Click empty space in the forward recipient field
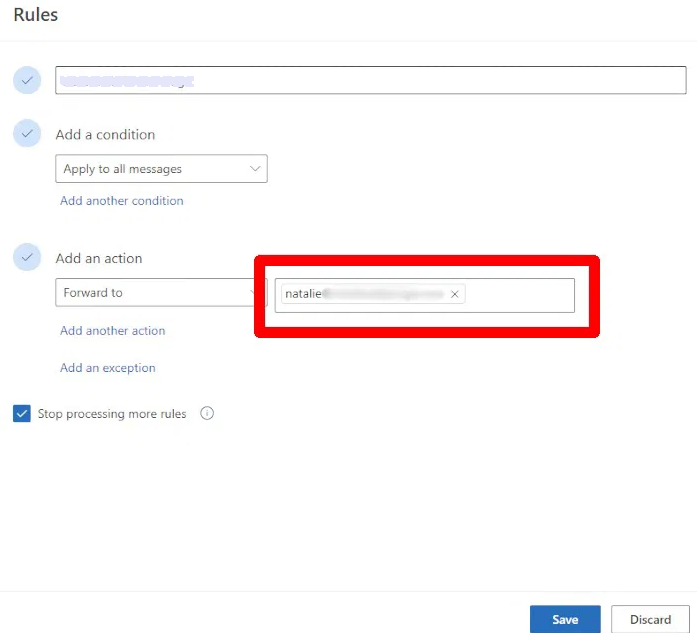This screenshot has height=633, width=697. pyautogui.click(x=520, y=294)
